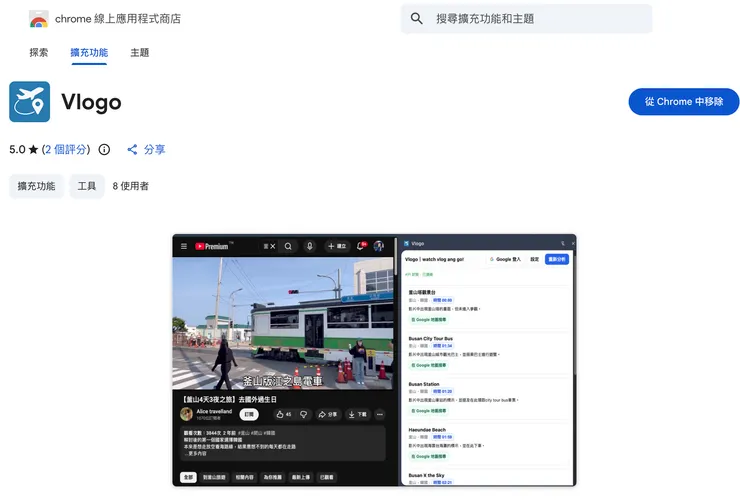Click the 分享 share link
Screen dimensions: 740x502
pos(146,150)
